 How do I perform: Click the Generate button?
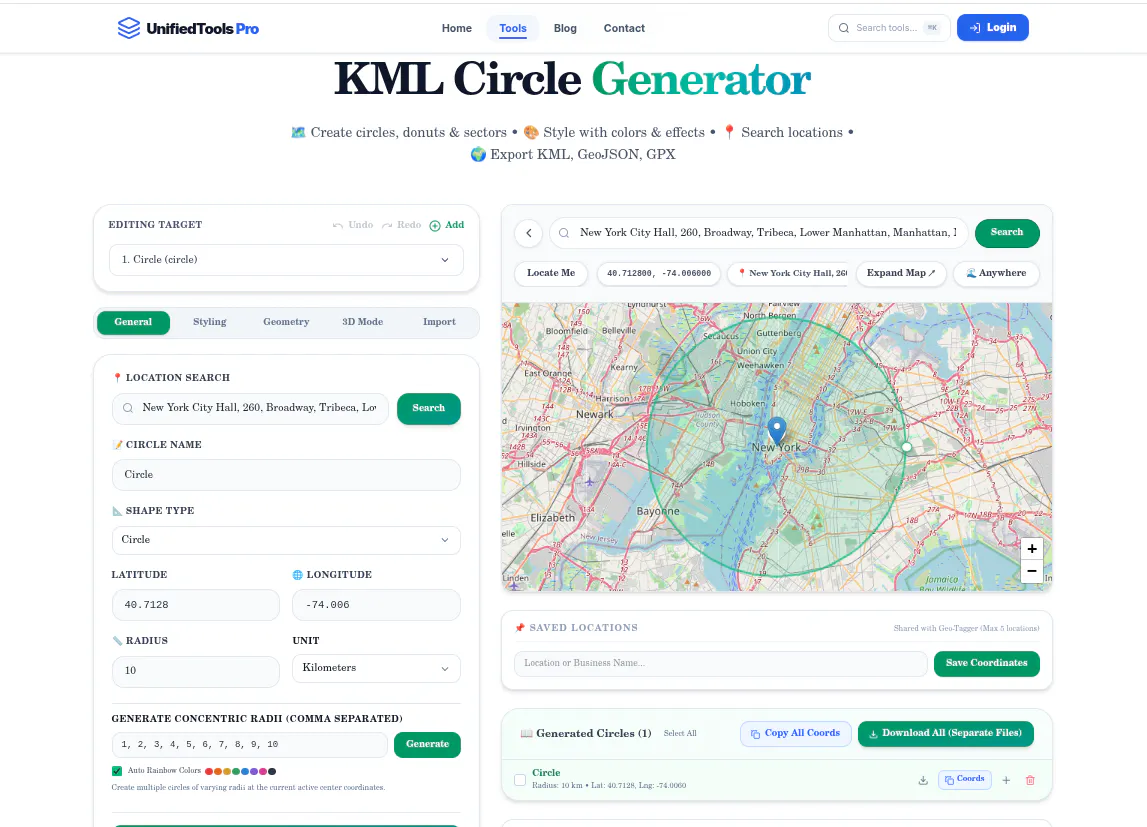pos(427,744)
